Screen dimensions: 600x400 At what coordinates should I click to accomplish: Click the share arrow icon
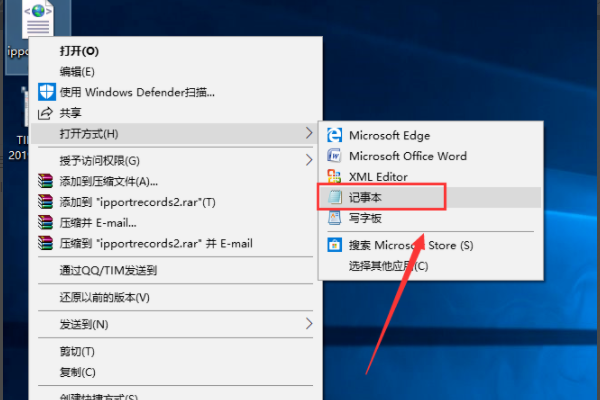click(45, 113)
